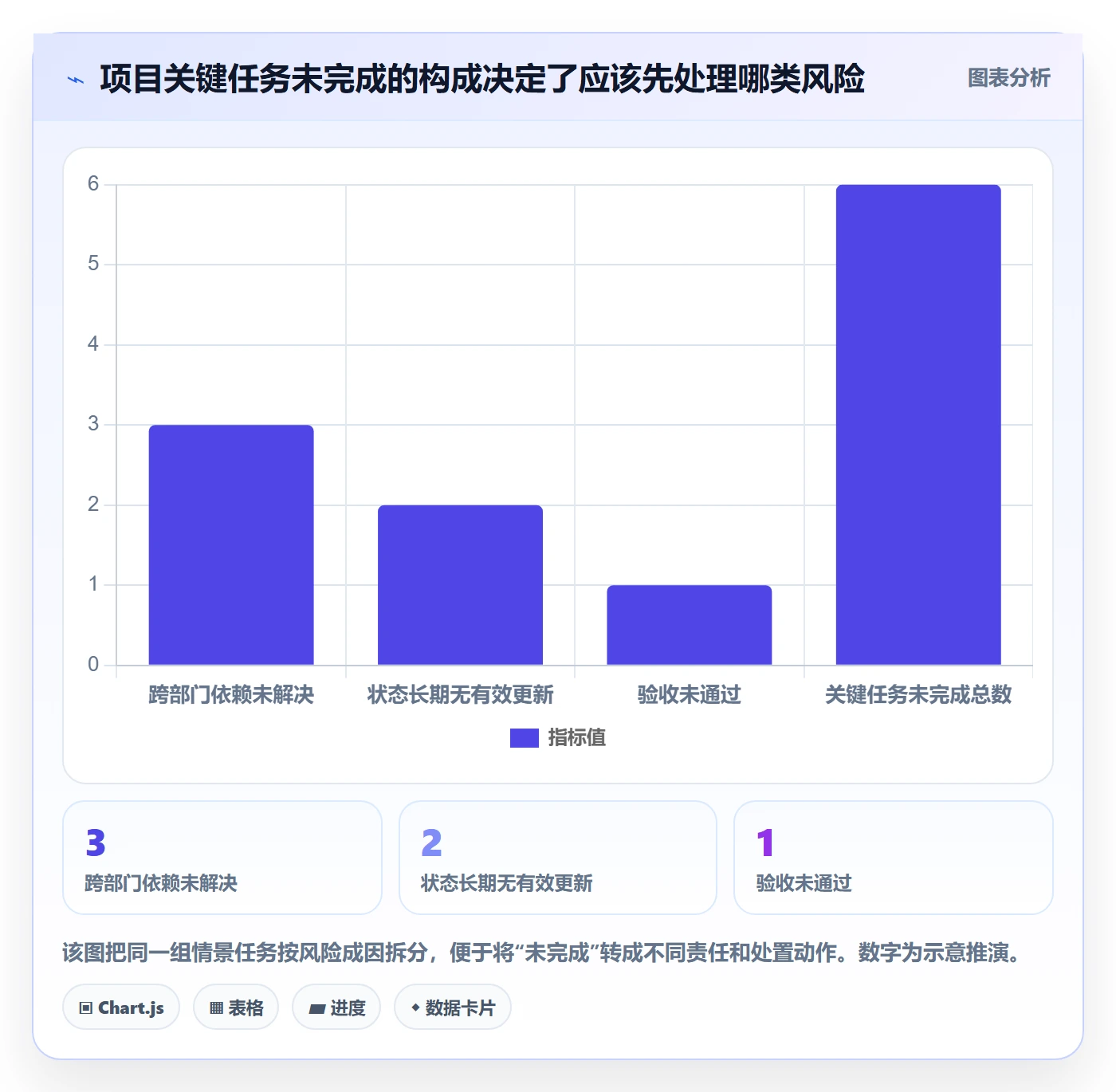The width and height of the screenshot is (1116, 1092).
Task: Click the 状态长期无有效更新 x-axis label
Action: (x=460, y=695)
